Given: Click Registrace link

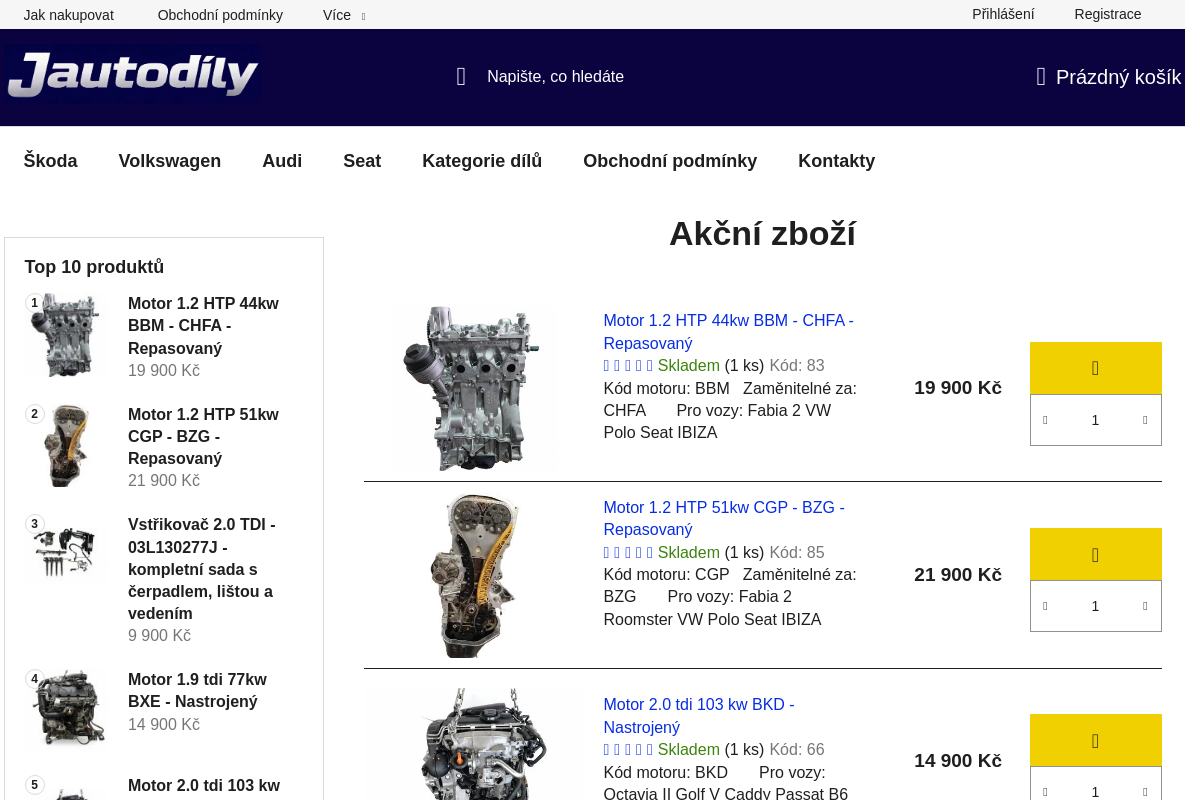Looking at the screenshot, I should [x=1108, y=14].
